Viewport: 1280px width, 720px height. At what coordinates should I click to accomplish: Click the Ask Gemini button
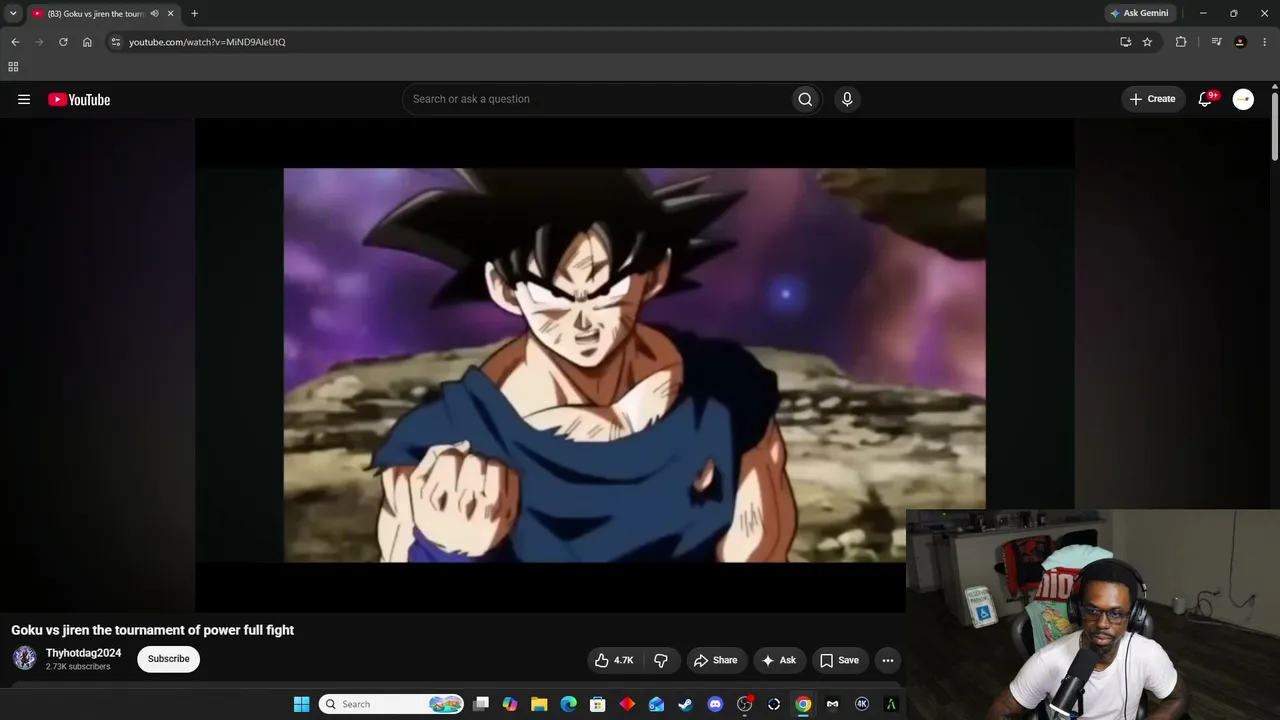coord(1139,14)
